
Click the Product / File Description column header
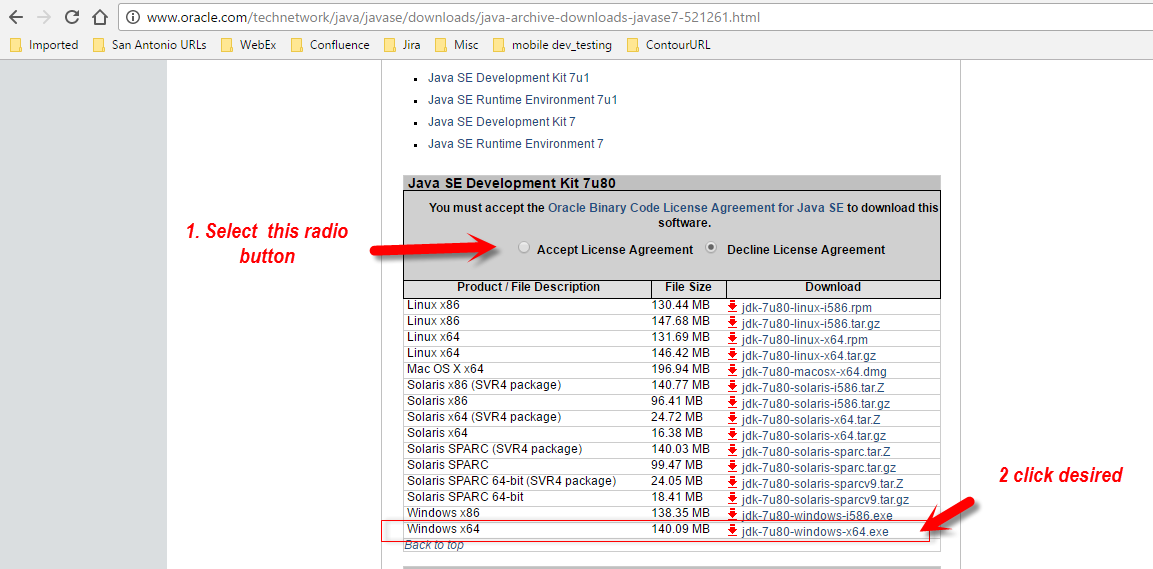tap(528, 287)
